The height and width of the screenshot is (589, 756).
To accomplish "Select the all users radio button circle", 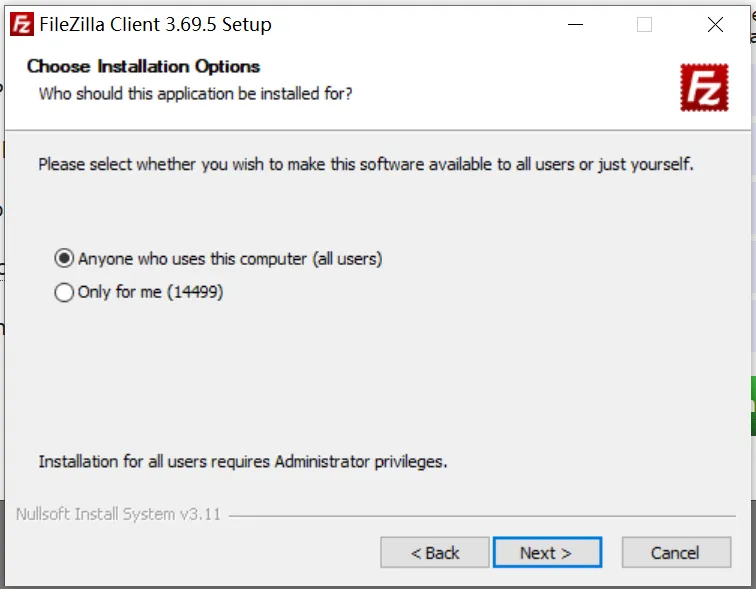I will click(64, 259).
